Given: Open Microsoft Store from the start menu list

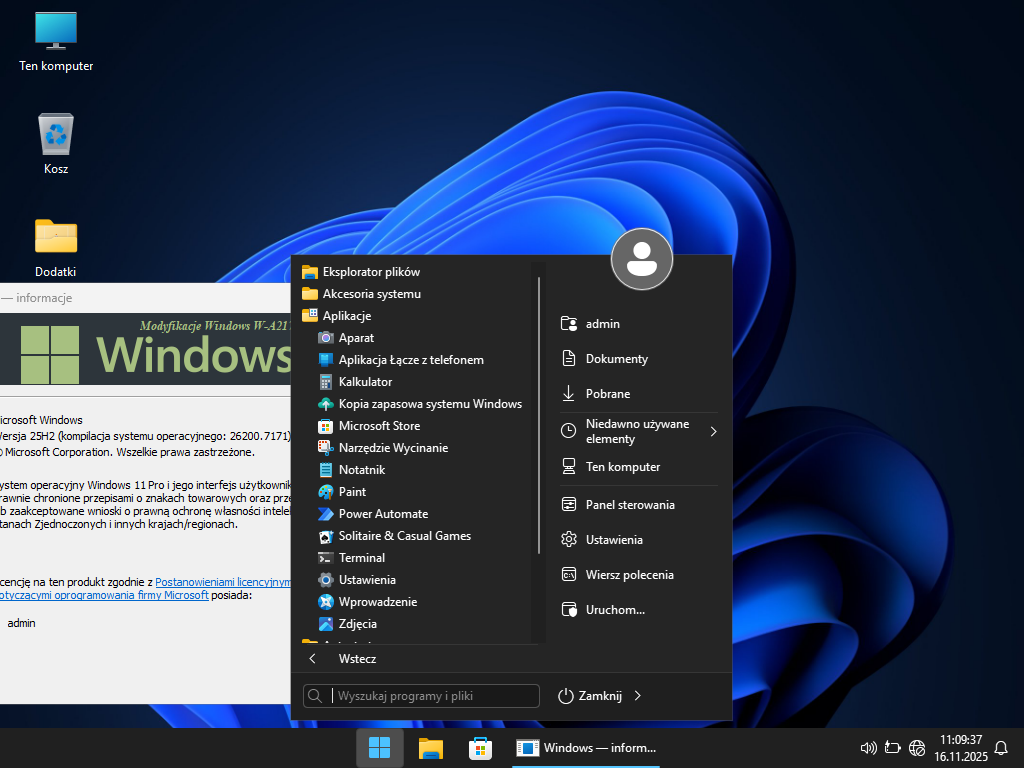Looking at the screenshot, I should [x=379, y=426].
